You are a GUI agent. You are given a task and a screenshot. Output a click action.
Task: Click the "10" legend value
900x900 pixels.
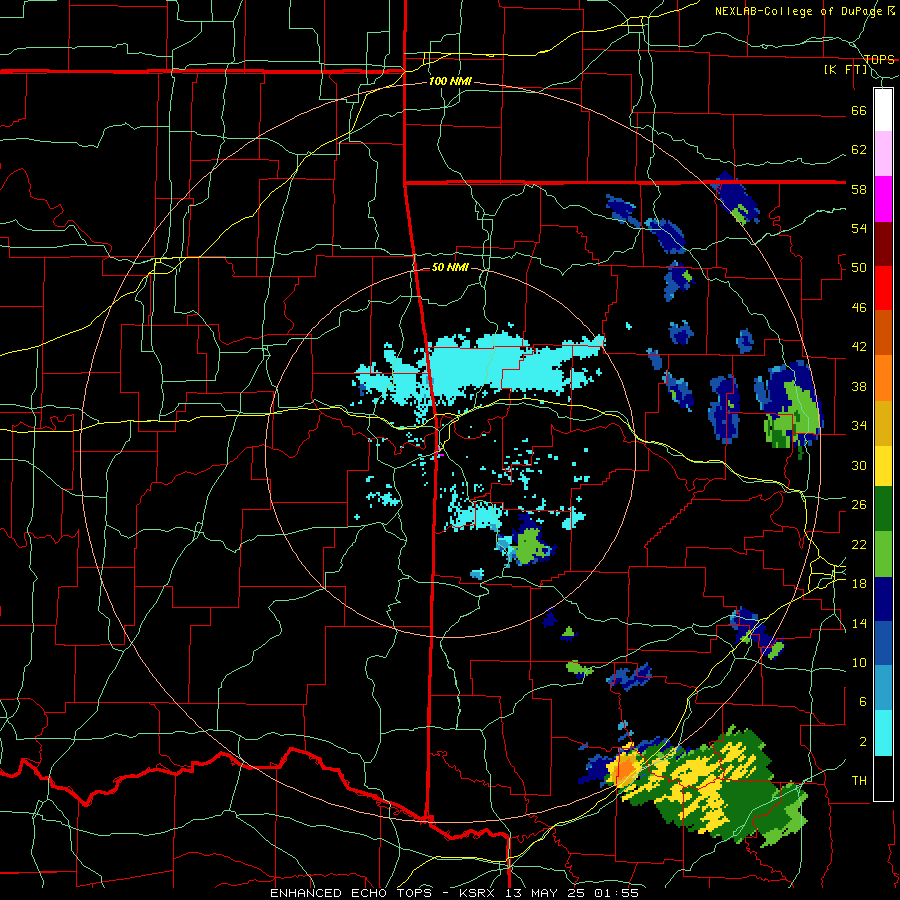(859, 663)
